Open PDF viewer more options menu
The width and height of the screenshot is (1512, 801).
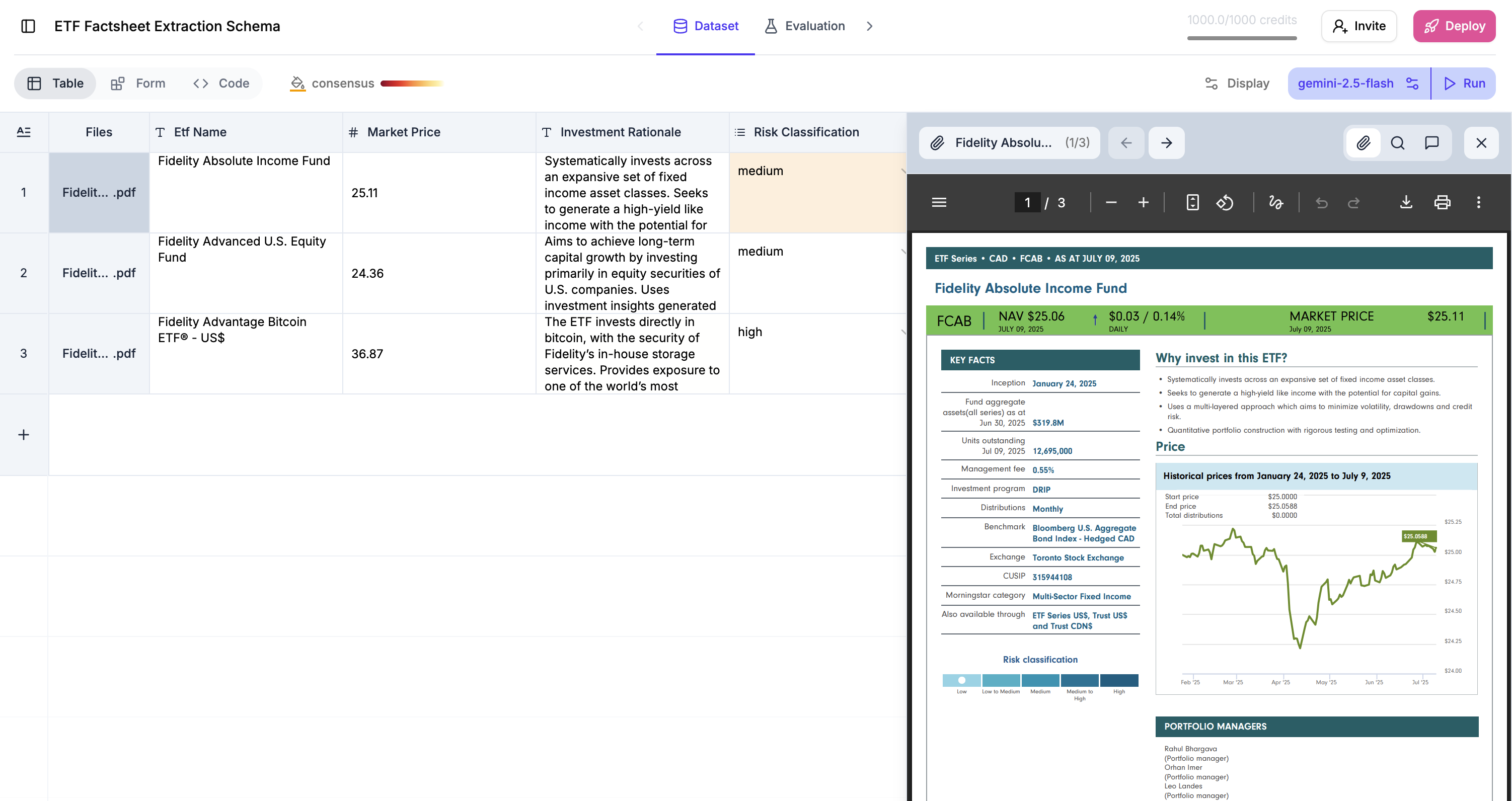[x=1478, y=202]
